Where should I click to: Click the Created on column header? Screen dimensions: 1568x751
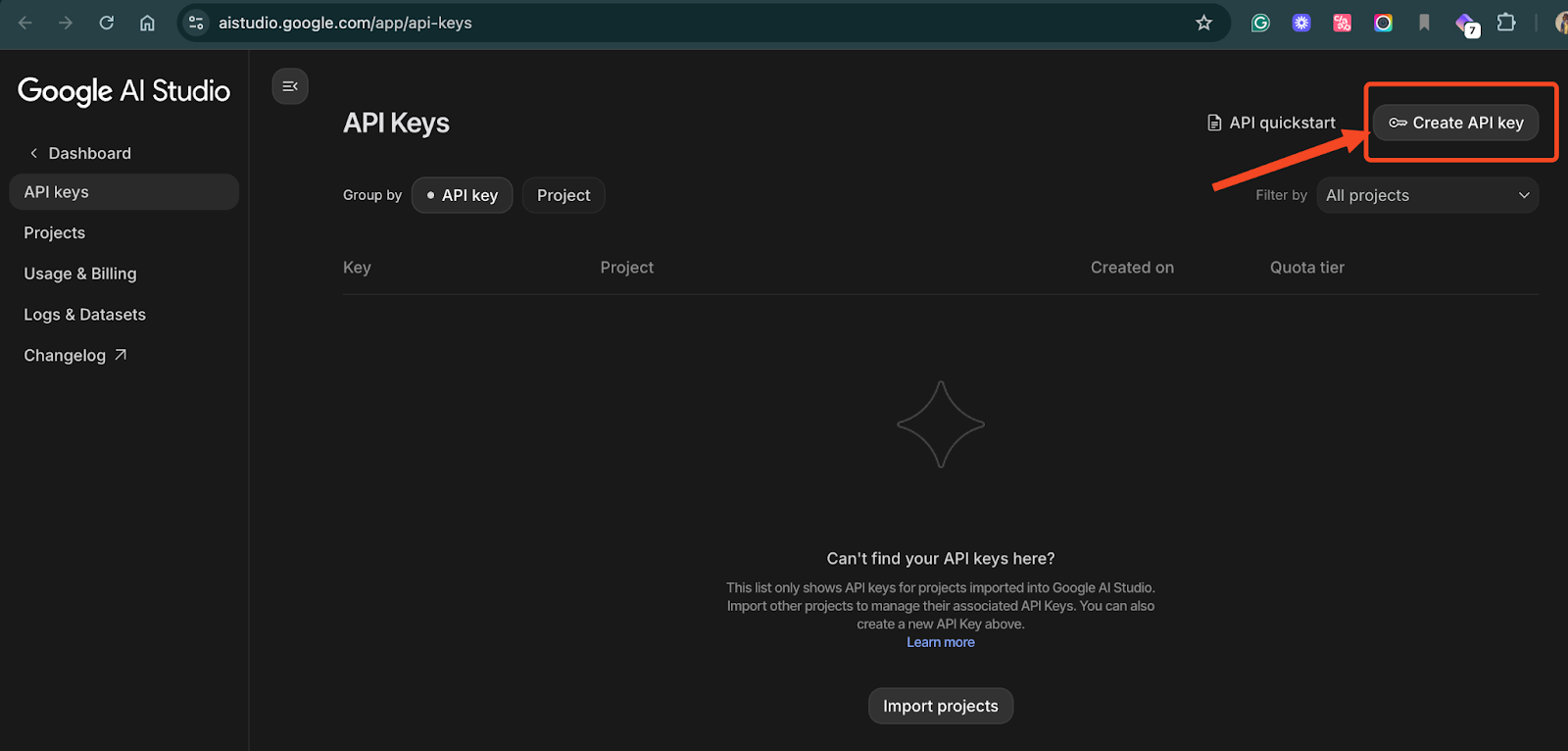click(1132, 268)
